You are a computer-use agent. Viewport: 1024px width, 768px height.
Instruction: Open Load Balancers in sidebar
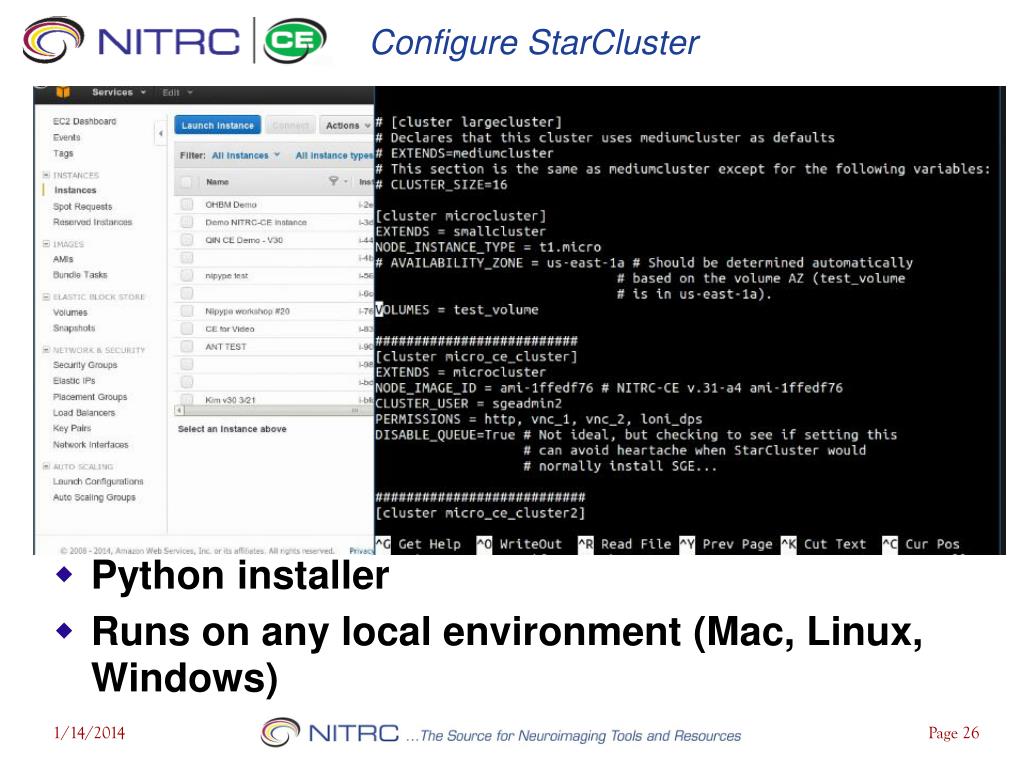click(x=84, y=413)
